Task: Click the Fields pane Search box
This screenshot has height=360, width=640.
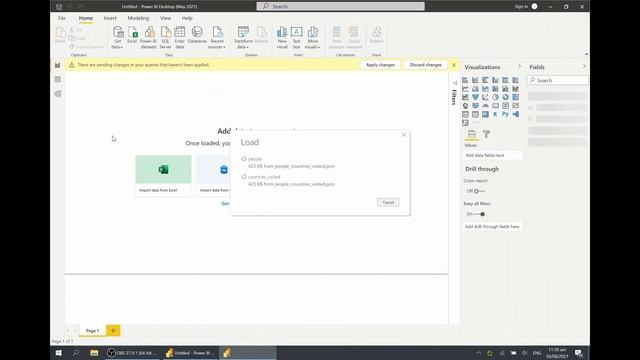Action: point(558,80)
